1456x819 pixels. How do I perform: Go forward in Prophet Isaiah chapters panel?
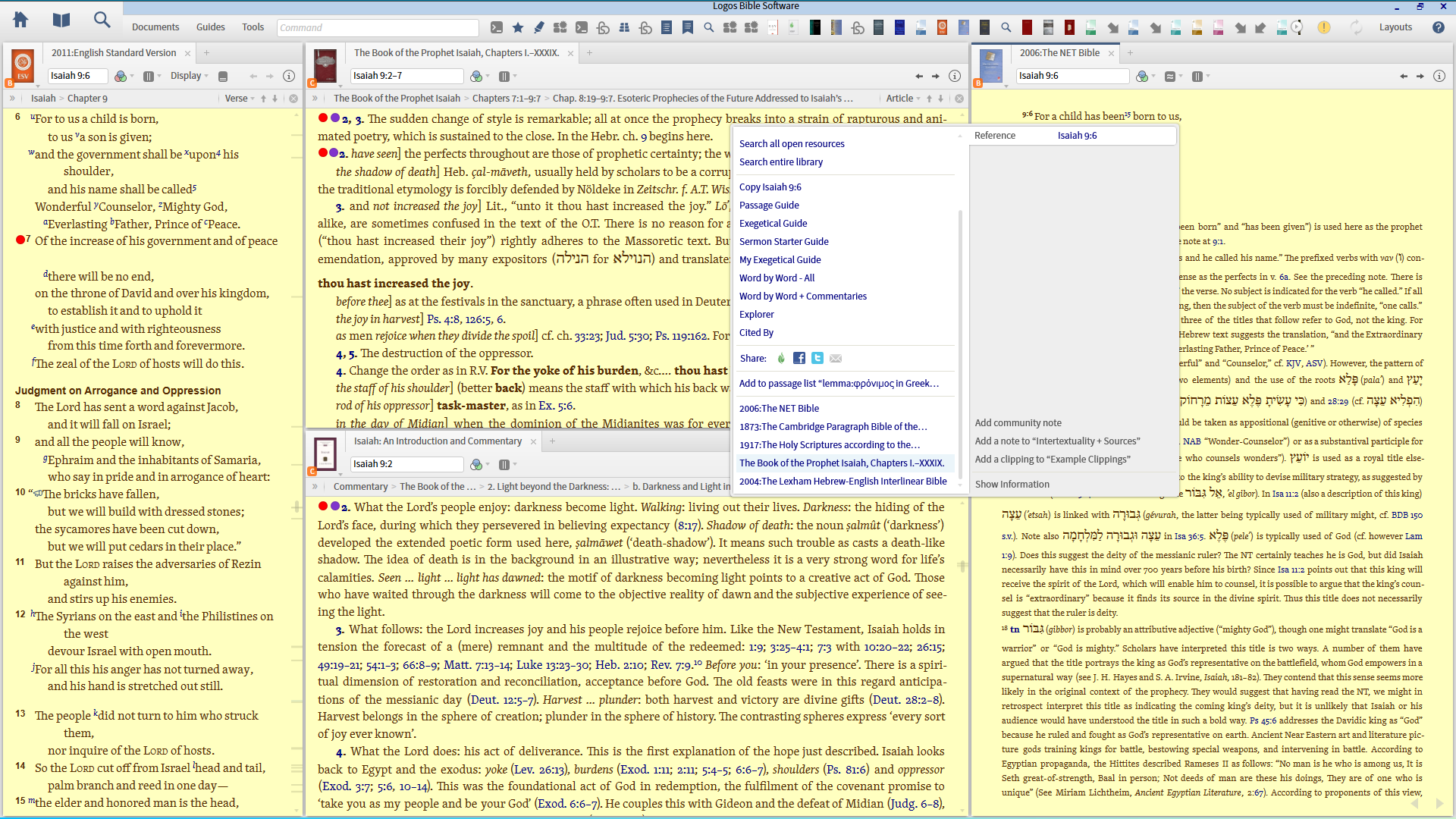(x=936, y=76)
